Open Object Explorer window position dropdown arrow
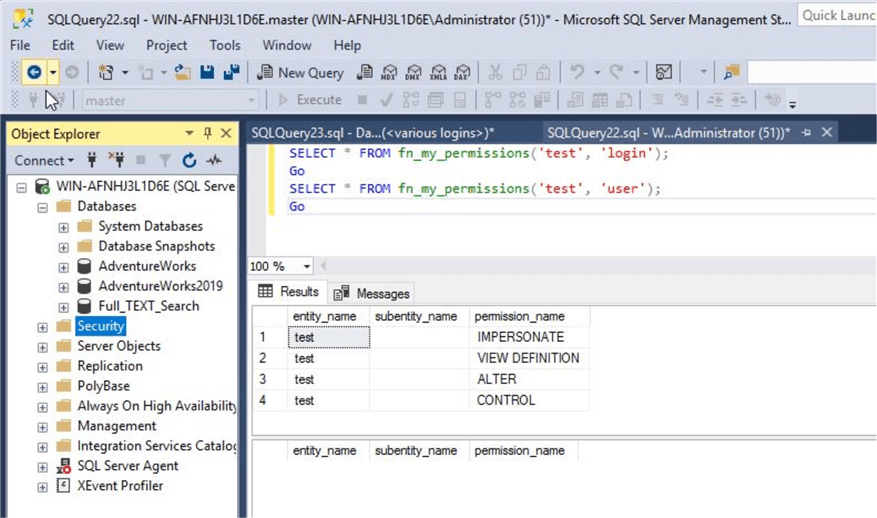The height and width of the screenshot is (518, 877). point(189,133)
